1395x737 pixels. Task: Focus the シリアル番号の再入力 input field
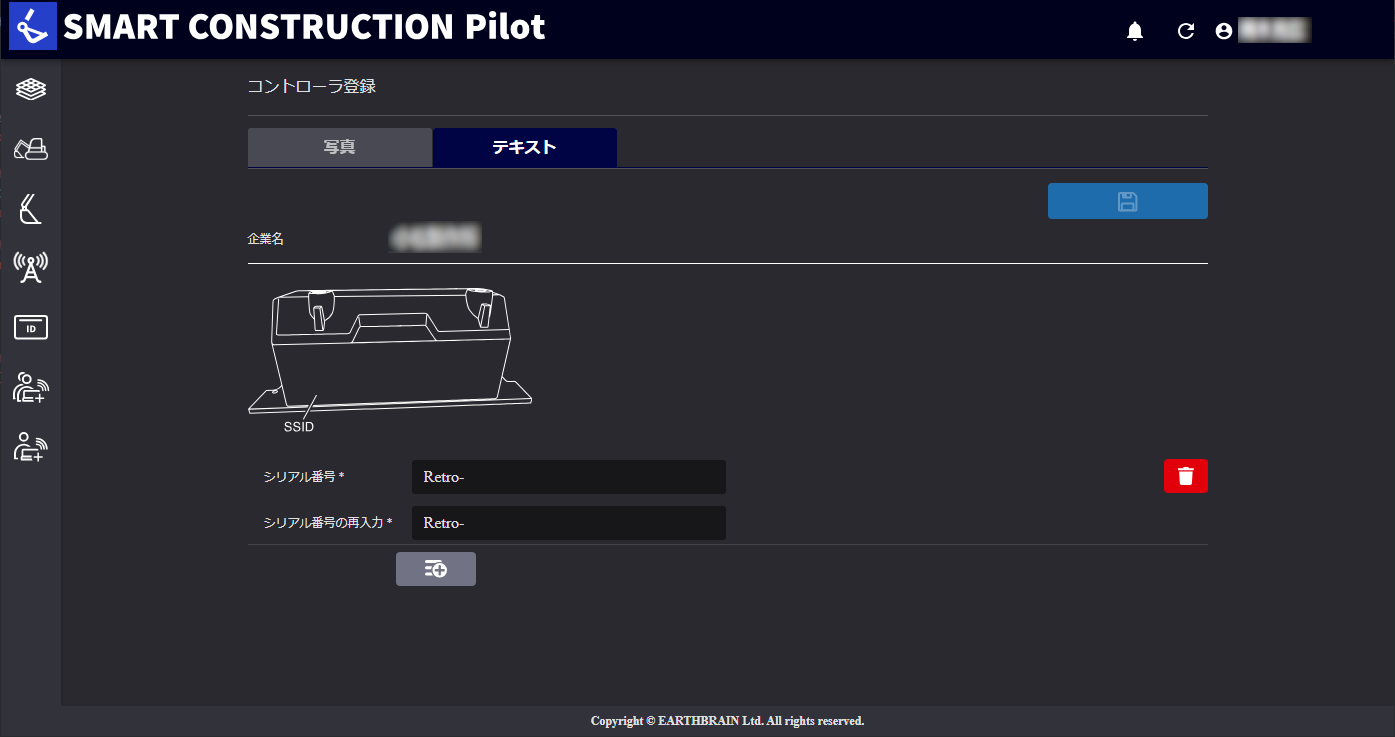point(569,523)
